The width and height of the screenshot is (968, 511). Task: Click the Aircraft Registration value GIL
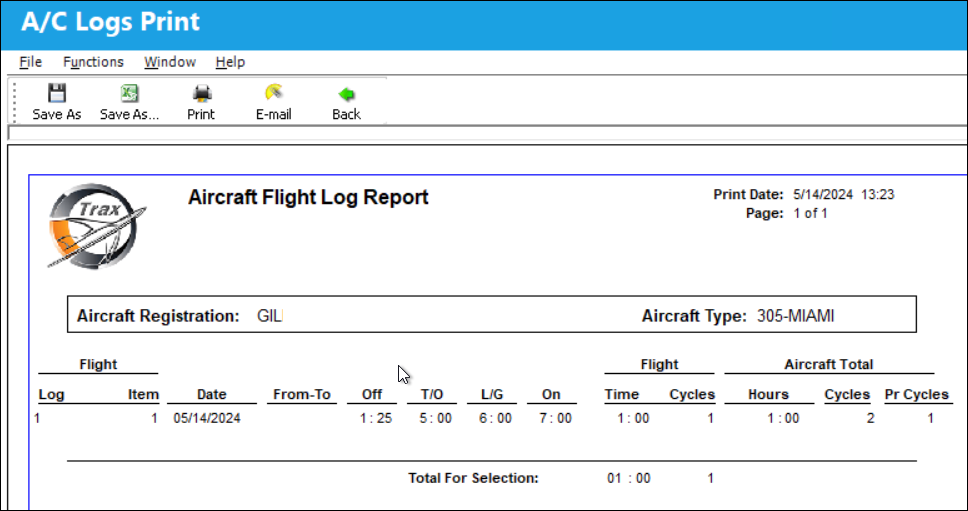pos(269,316)
